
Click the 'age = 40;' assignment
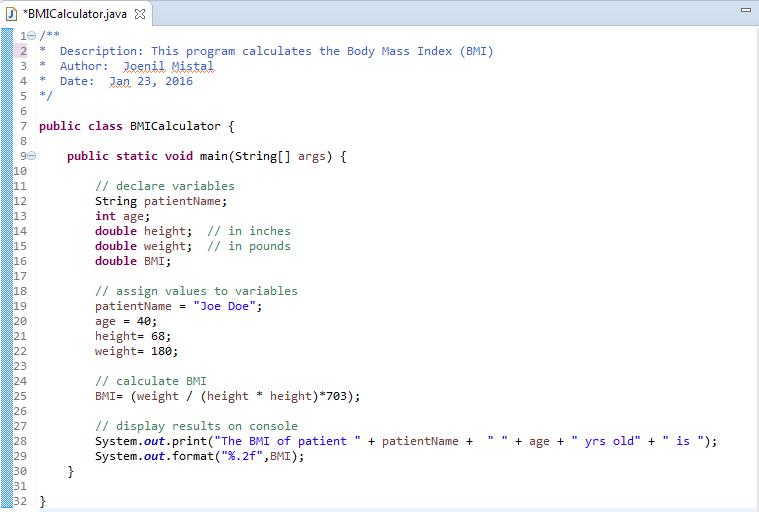tap(126, 321)
